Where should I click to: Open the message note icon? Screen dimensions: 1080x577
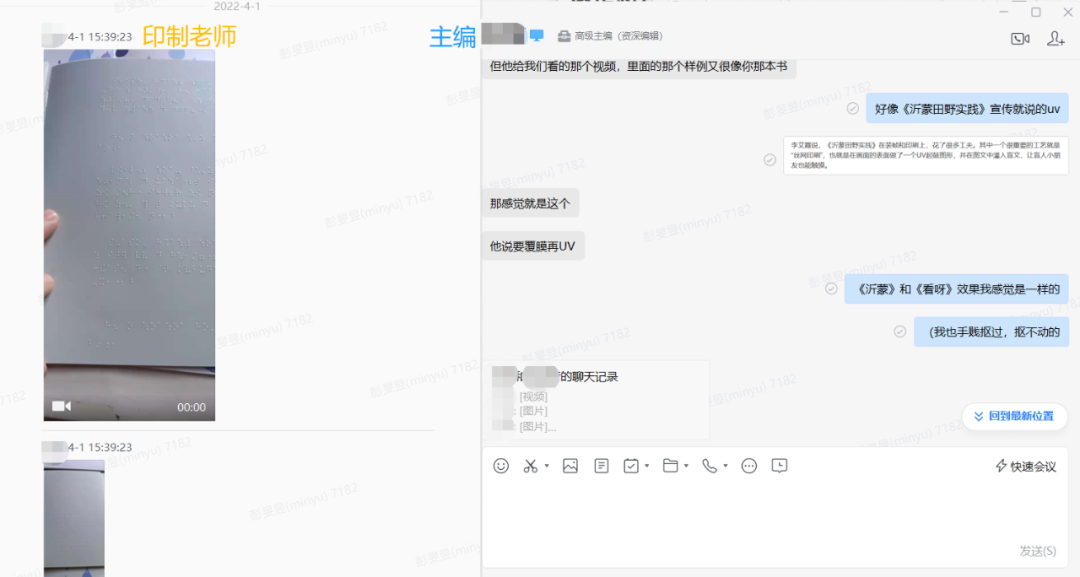point(601,465)
